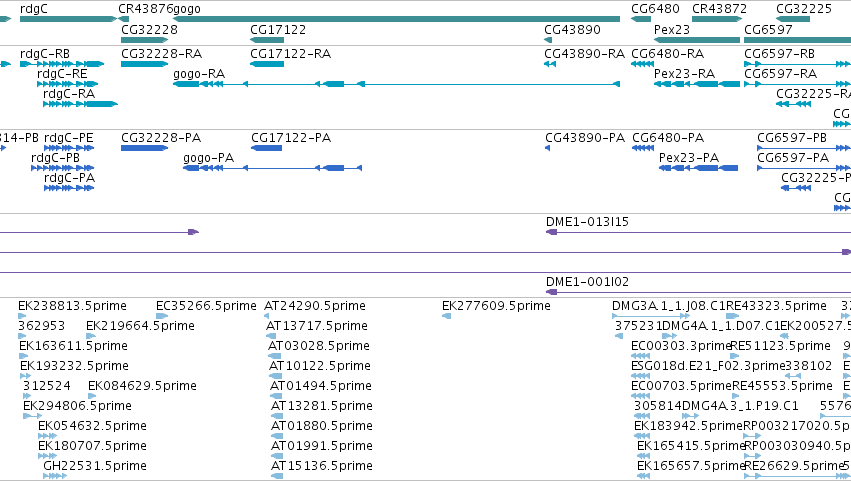
Task: Select the CG32225 gene label
Action: click(x=804, y=9)
